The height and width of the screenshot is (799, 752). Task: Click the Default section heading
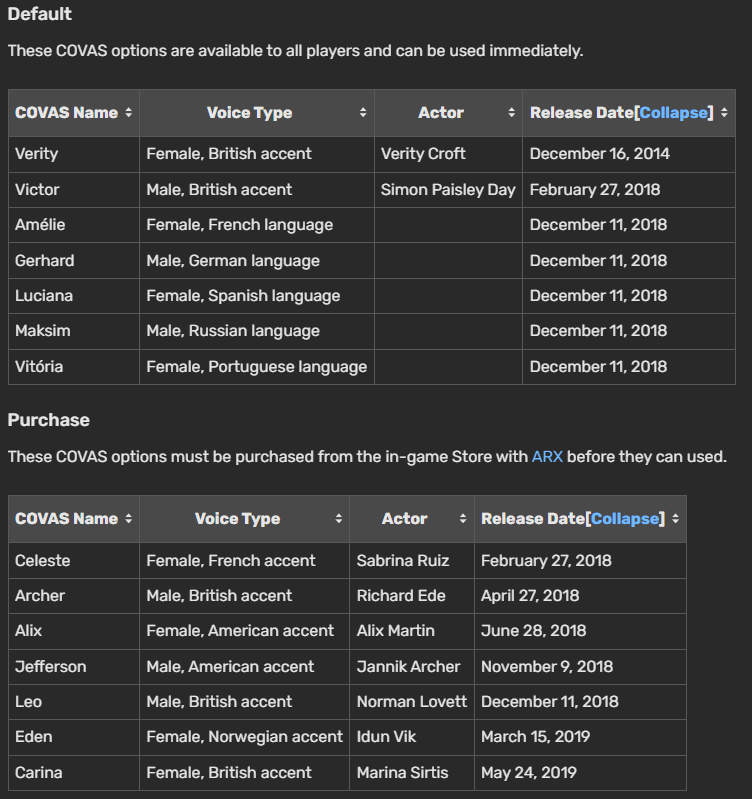(x=40, y=14)
